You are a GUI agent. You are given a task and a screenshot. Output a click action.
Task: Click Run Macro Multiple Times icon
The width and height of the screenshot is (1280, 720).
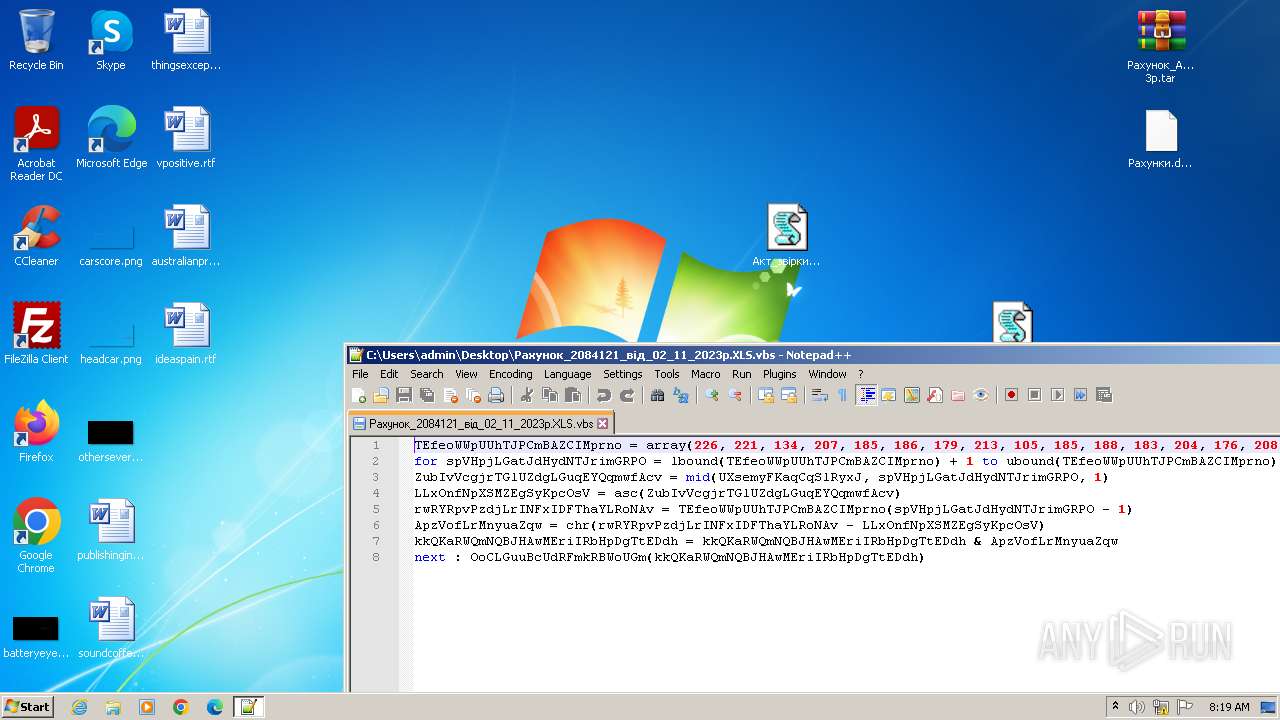(1080, 395)
